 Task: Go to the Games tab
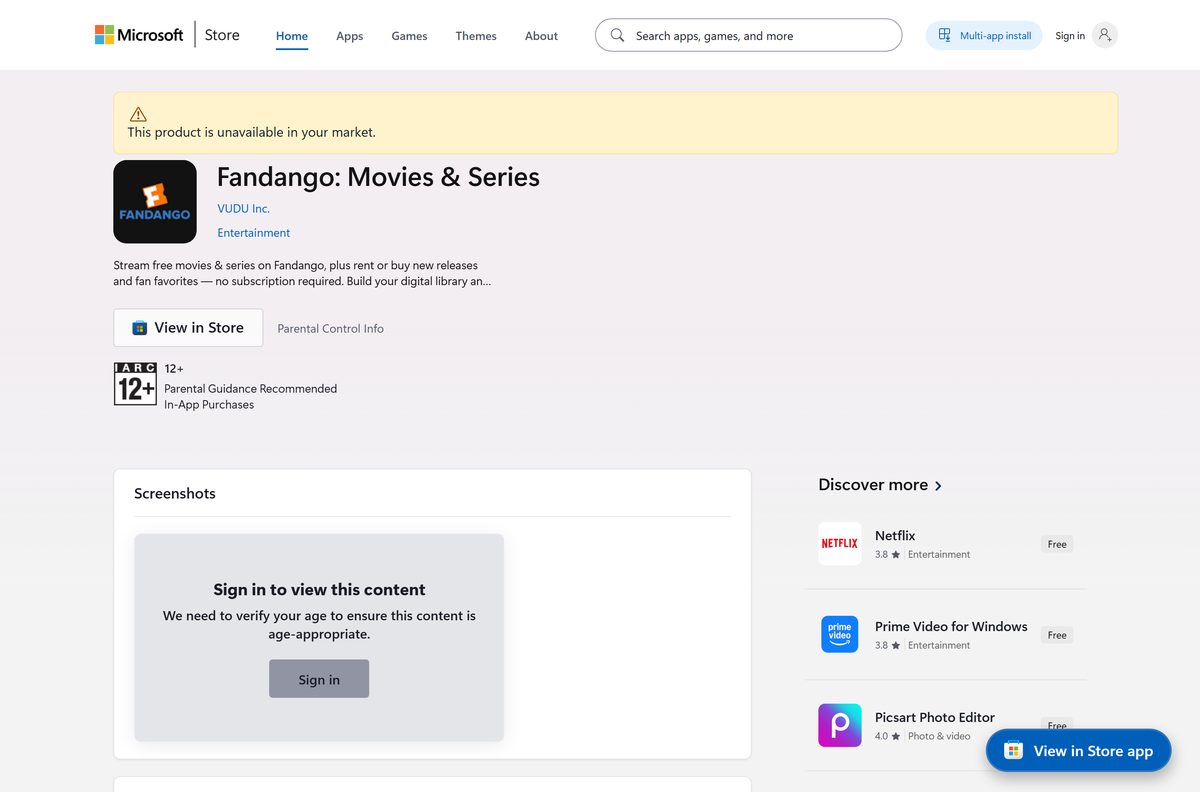click(409, 36)
